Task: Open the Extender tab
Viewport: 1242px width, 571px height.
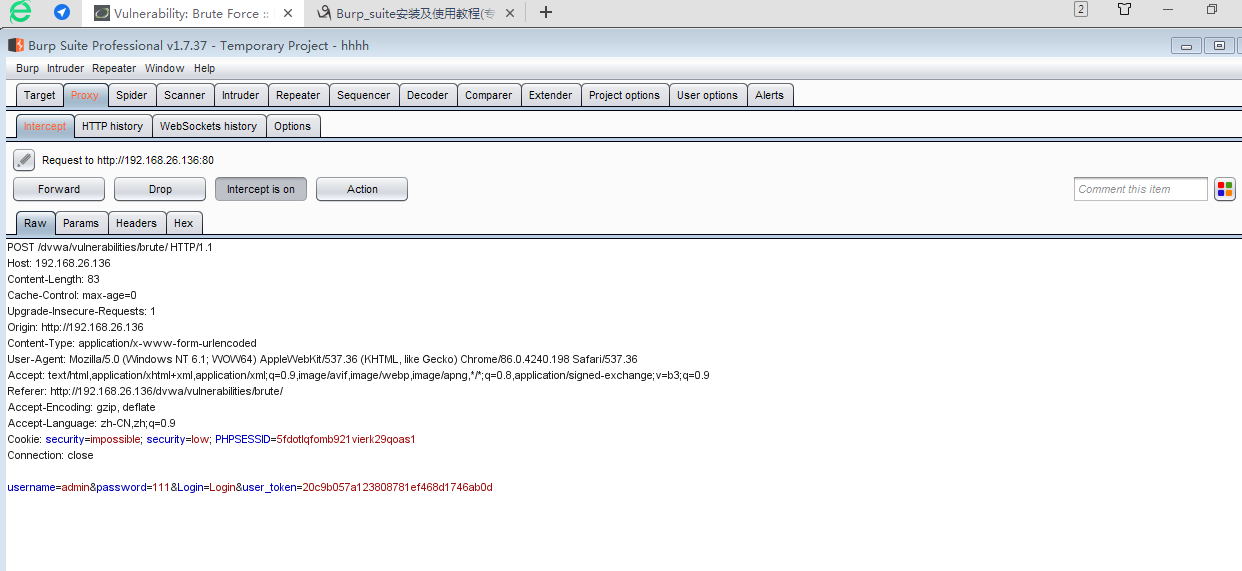Action: point(550,95)
